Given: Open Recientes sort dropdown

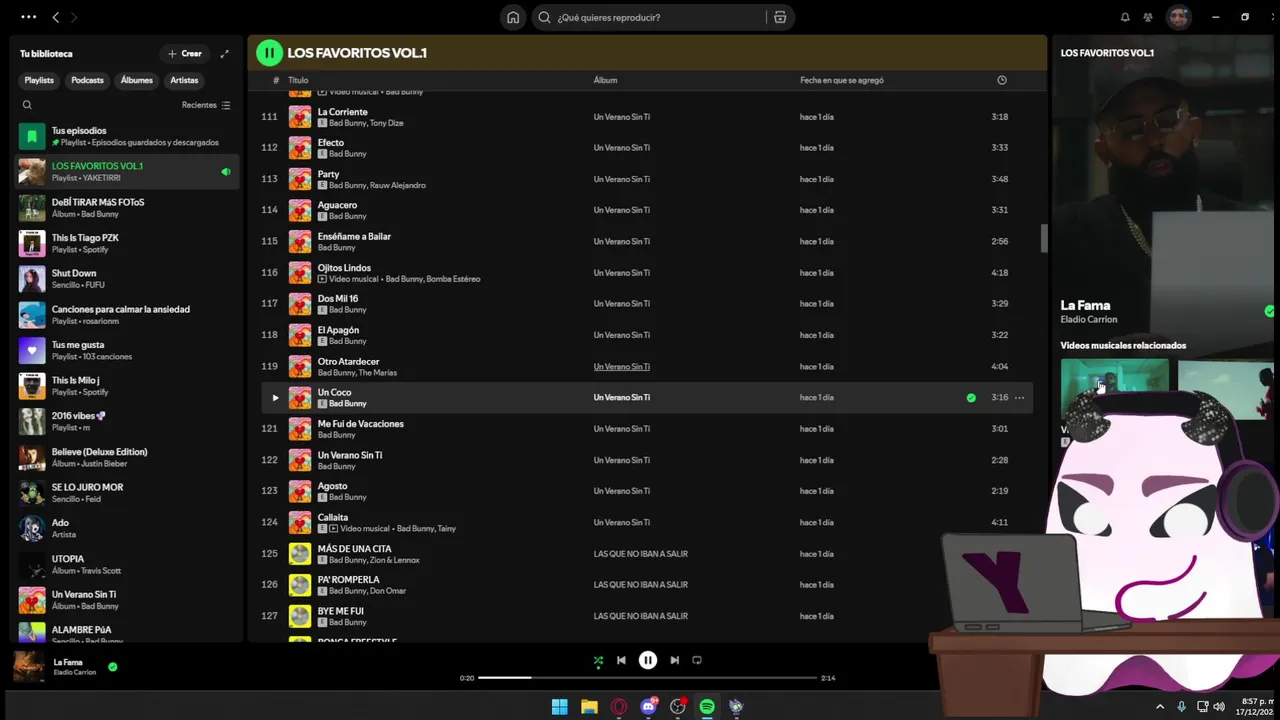Looking at the screenshot, I should coord(206,105).
